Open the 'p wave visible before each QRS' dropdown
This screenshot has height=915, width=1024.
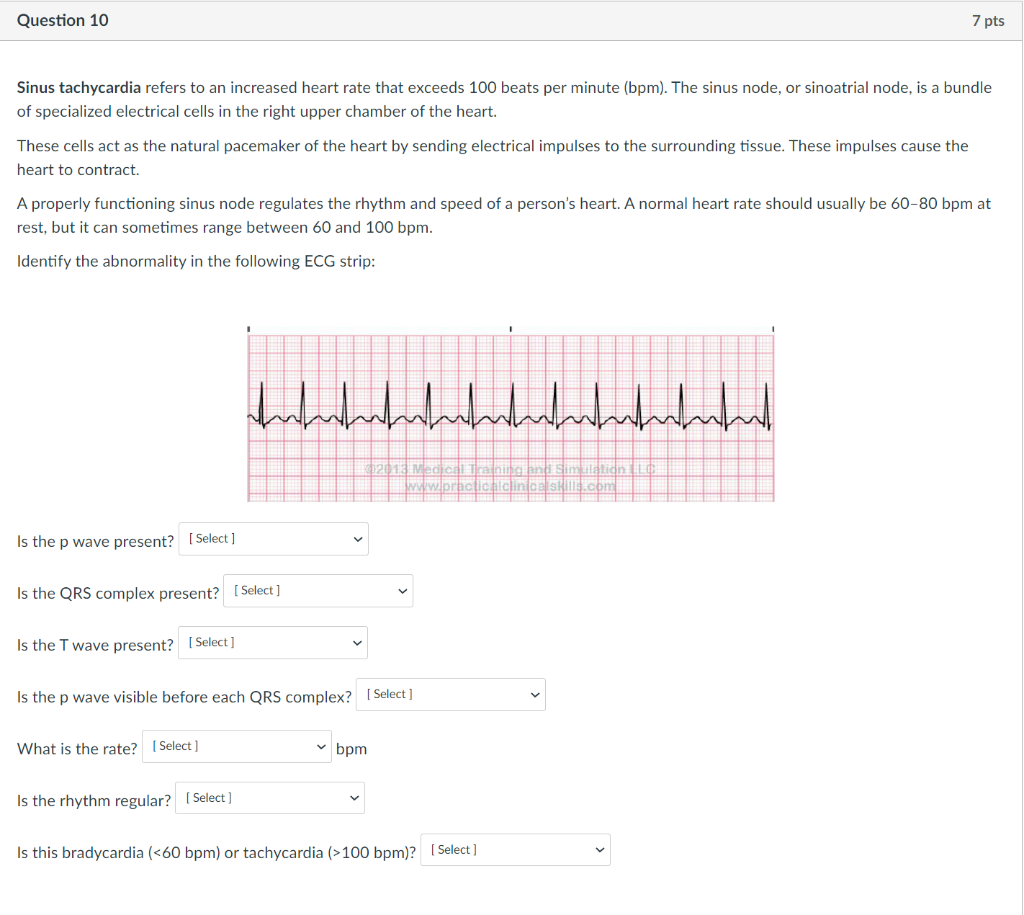pos(450,694)
